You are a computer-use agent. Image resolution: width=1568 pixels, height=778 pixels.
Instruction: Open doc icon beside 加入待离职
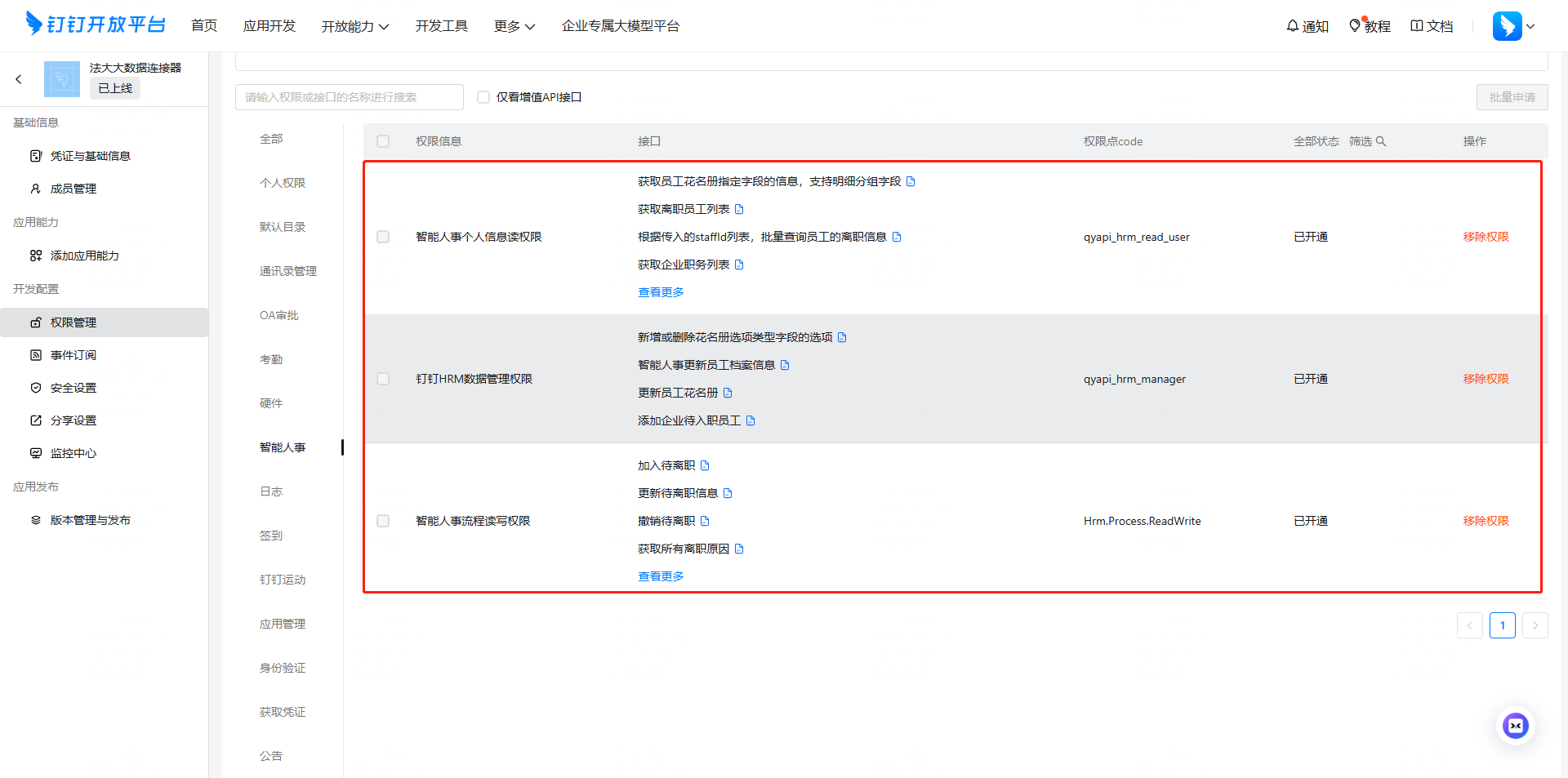point(705,465)
